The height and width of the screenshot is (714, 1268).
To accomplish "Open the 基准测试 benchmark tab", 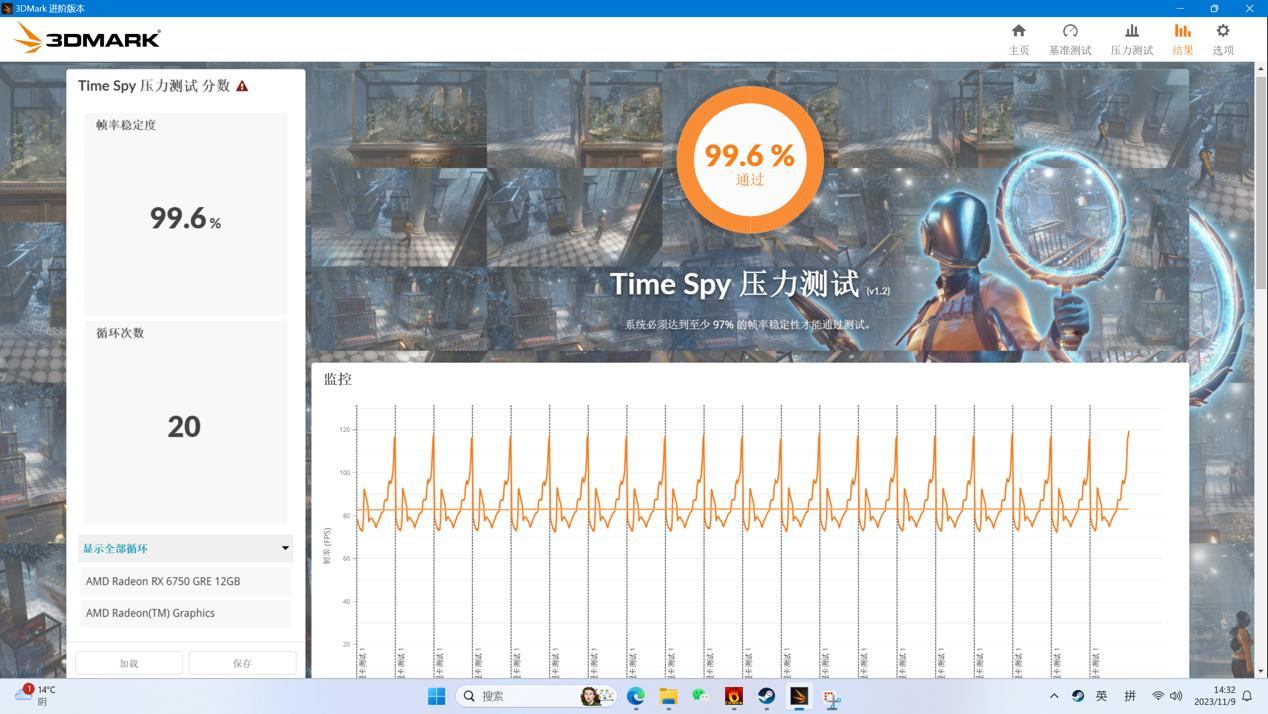I will point(1070,39).
